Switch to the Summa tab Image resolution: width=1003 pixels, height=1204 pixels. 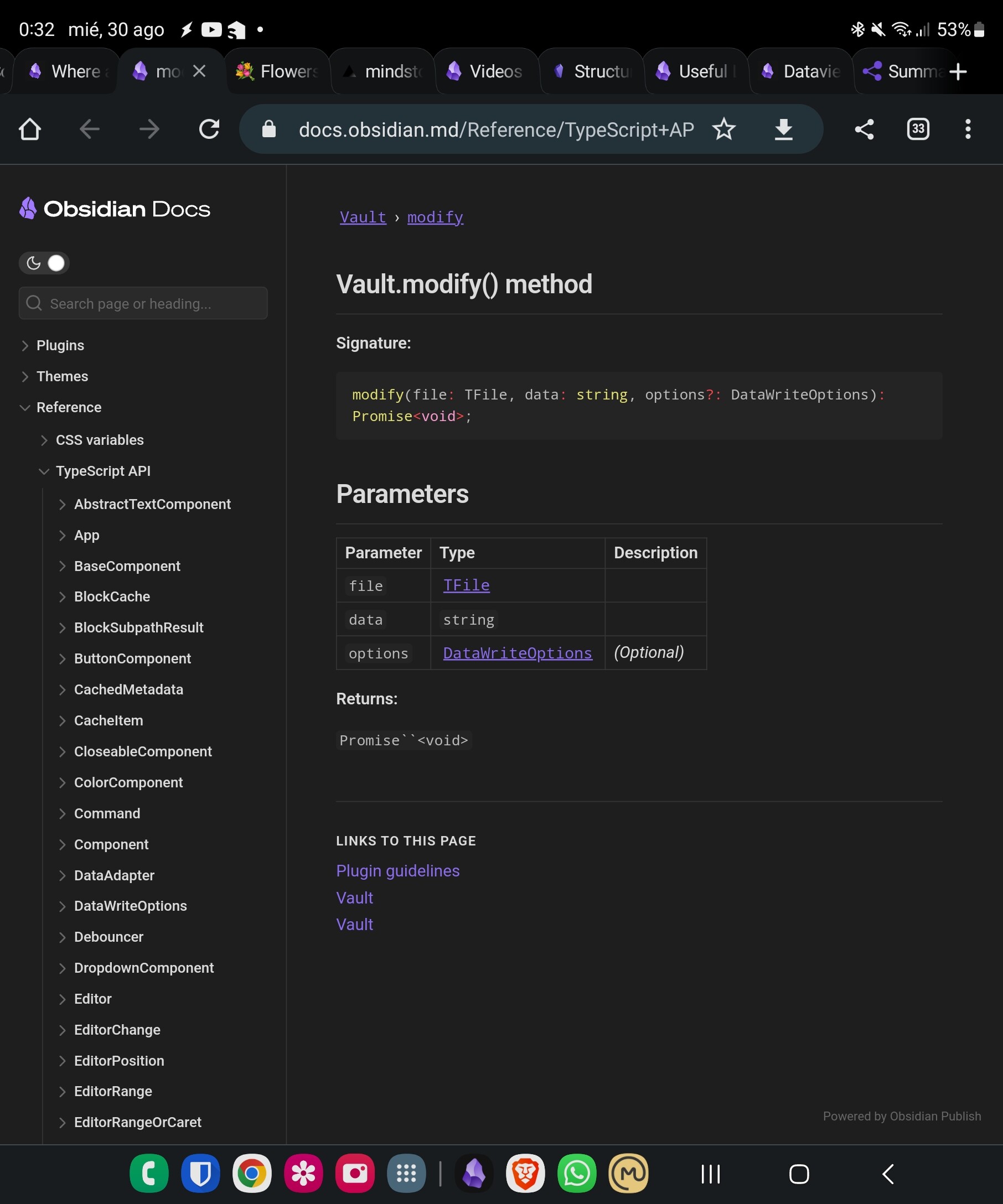901,71
